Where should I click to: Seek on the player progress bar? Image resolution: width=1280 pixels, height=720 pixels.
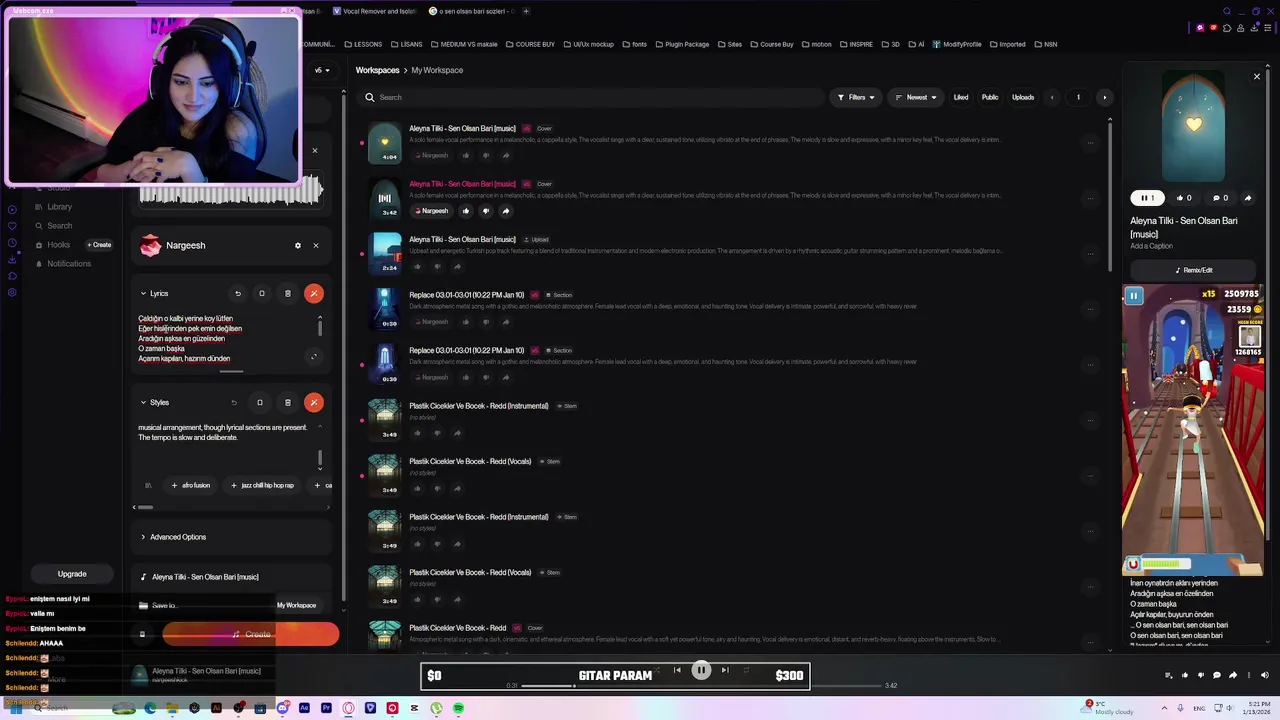(x=700, y=686)
